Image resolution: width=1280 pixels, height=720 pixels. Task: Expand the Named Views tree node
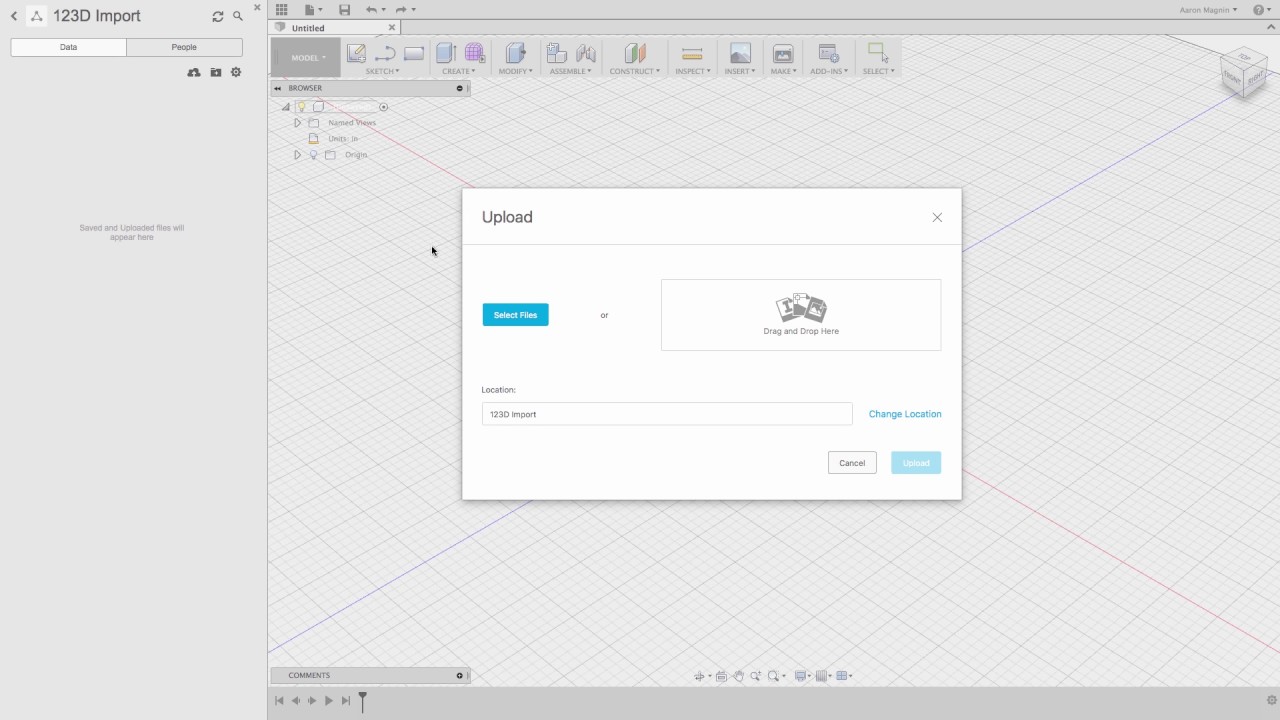pyautogui.click(x=297, y=122)
